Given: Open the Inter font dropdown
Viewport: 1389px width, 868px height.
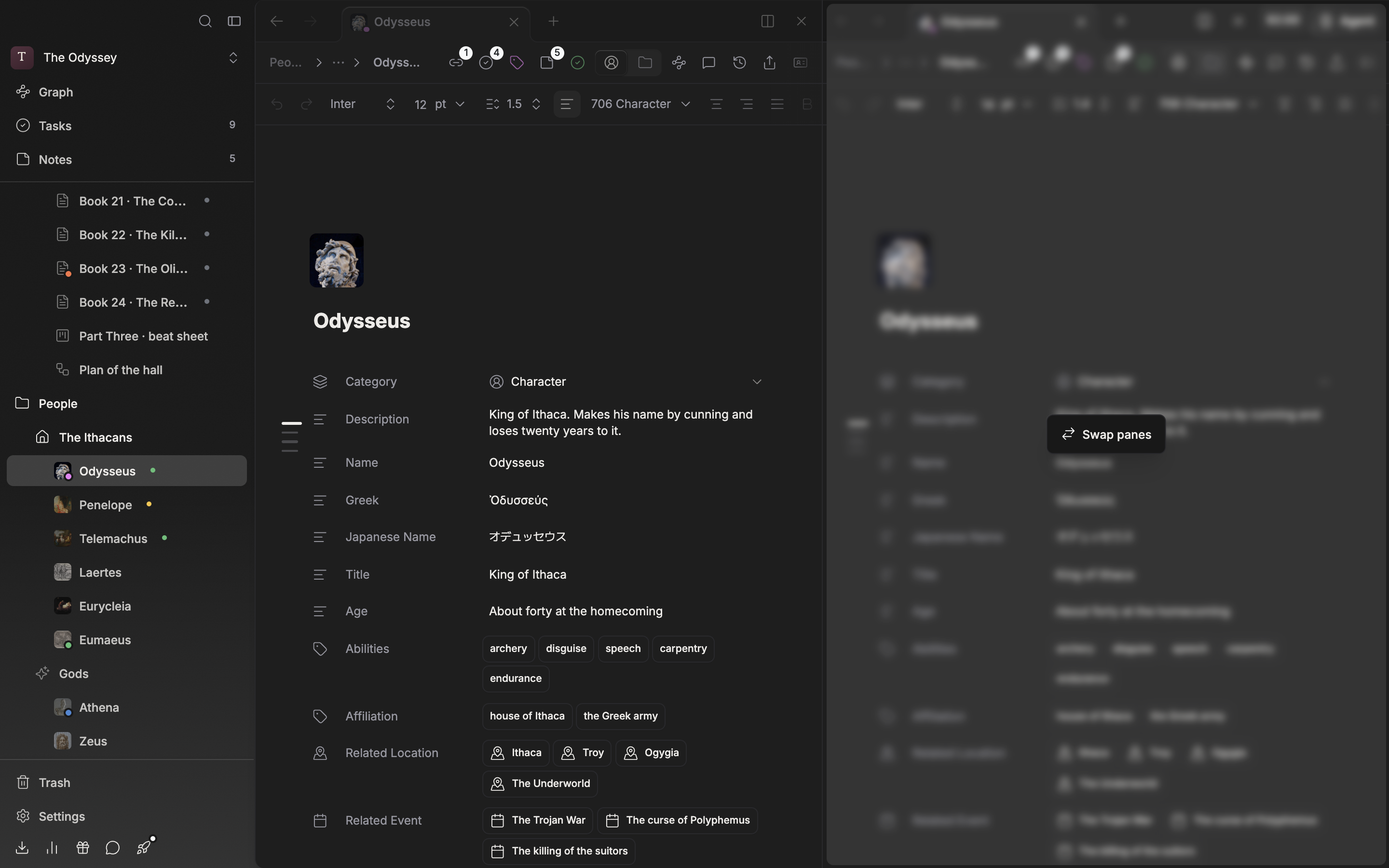Looking at the screenshot, I should tap(362, 104).
